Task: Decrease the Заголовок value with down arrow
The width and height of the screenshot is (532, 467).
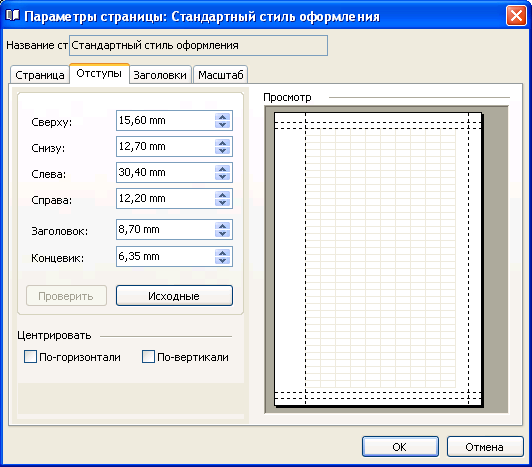Action: pos(223,234)
